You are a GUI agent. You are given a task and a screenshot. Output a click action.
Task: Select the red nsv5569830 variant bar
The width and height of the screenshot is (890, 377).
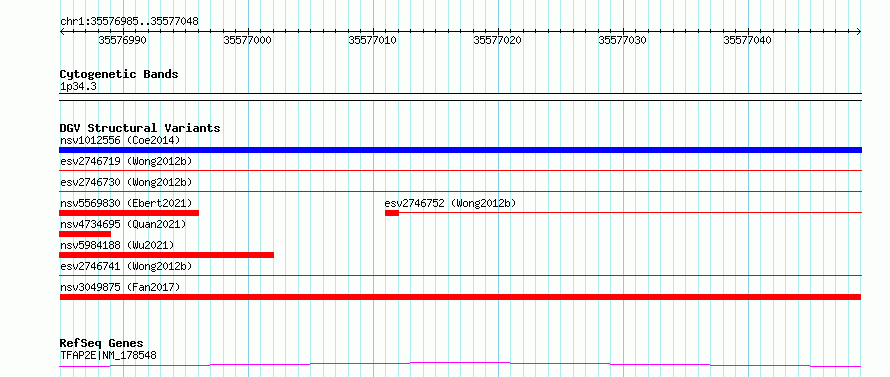coord(129,213)
